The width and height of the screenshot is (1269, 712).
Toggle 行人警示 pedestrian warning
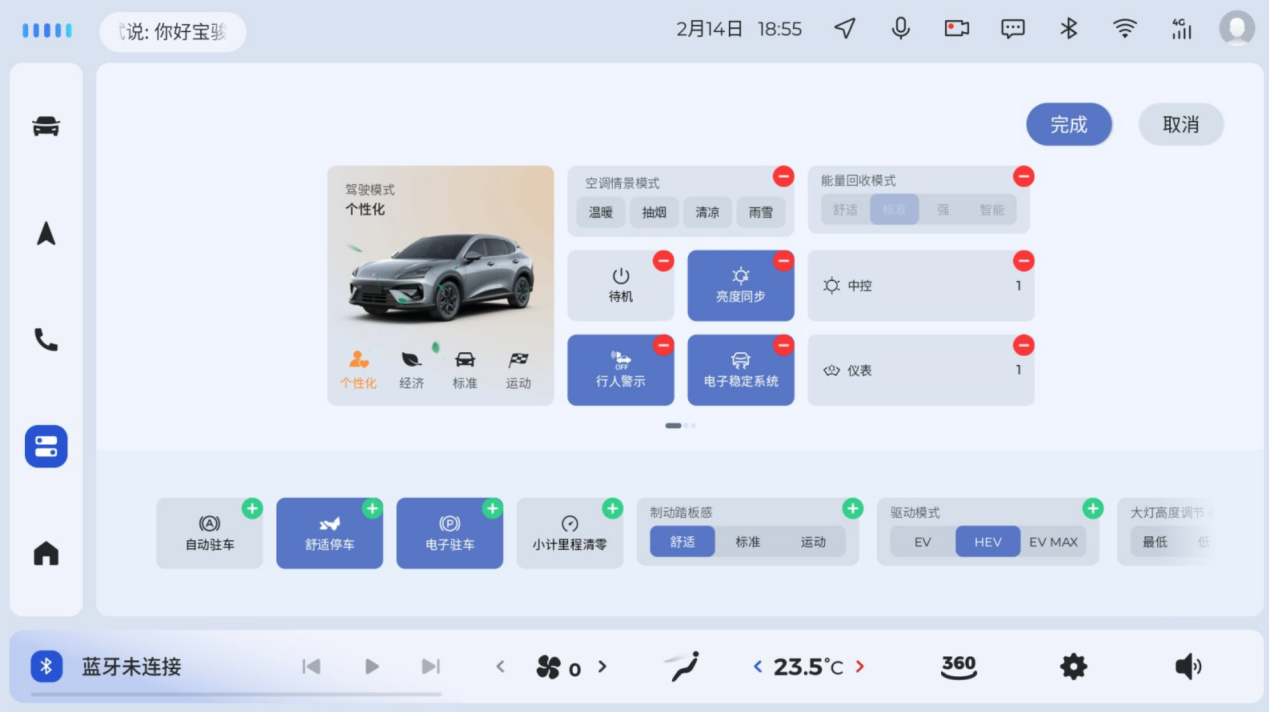(x=620, y=370)
